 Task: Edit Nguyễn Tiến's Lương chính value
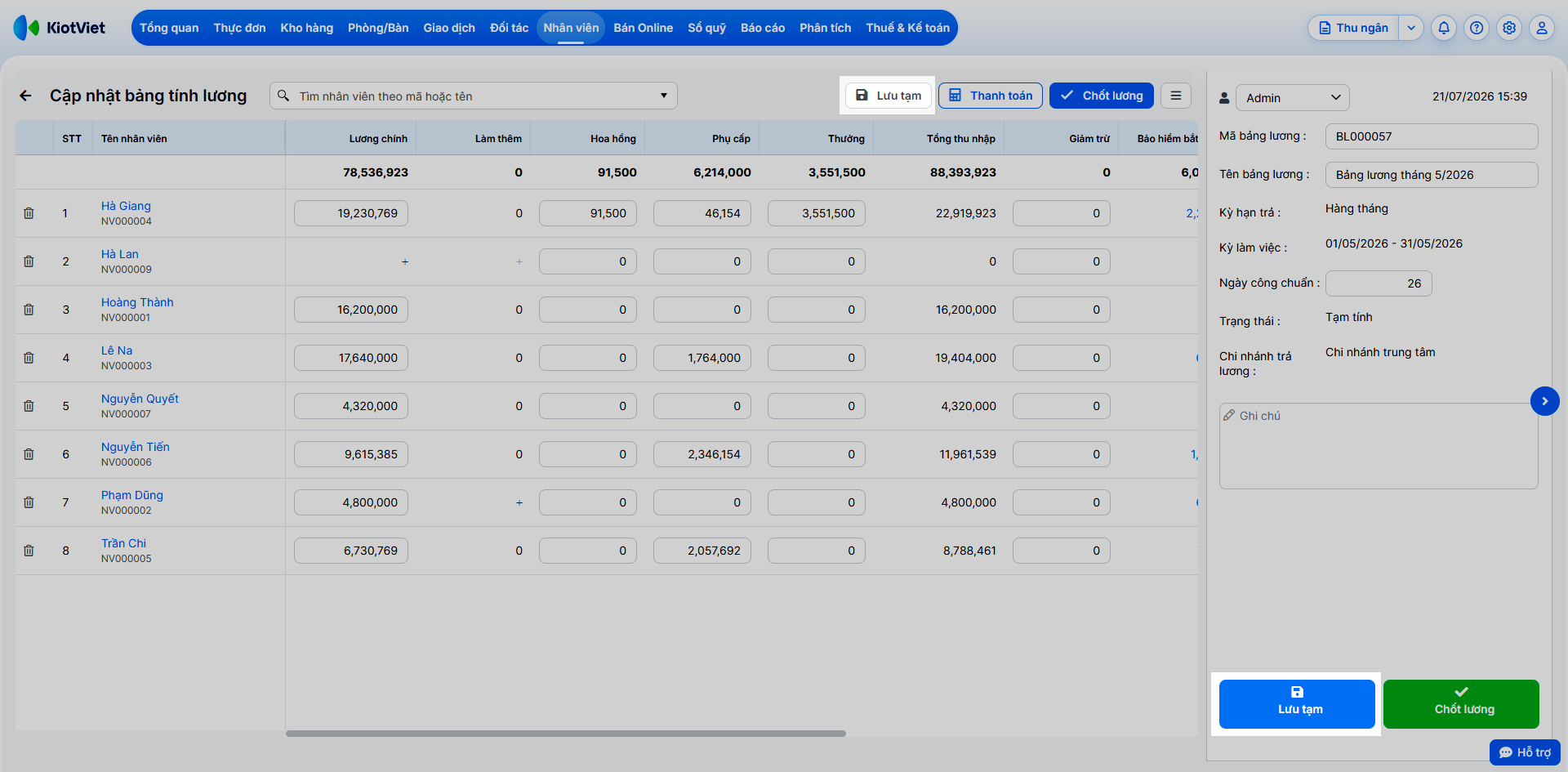coord(351,454)
